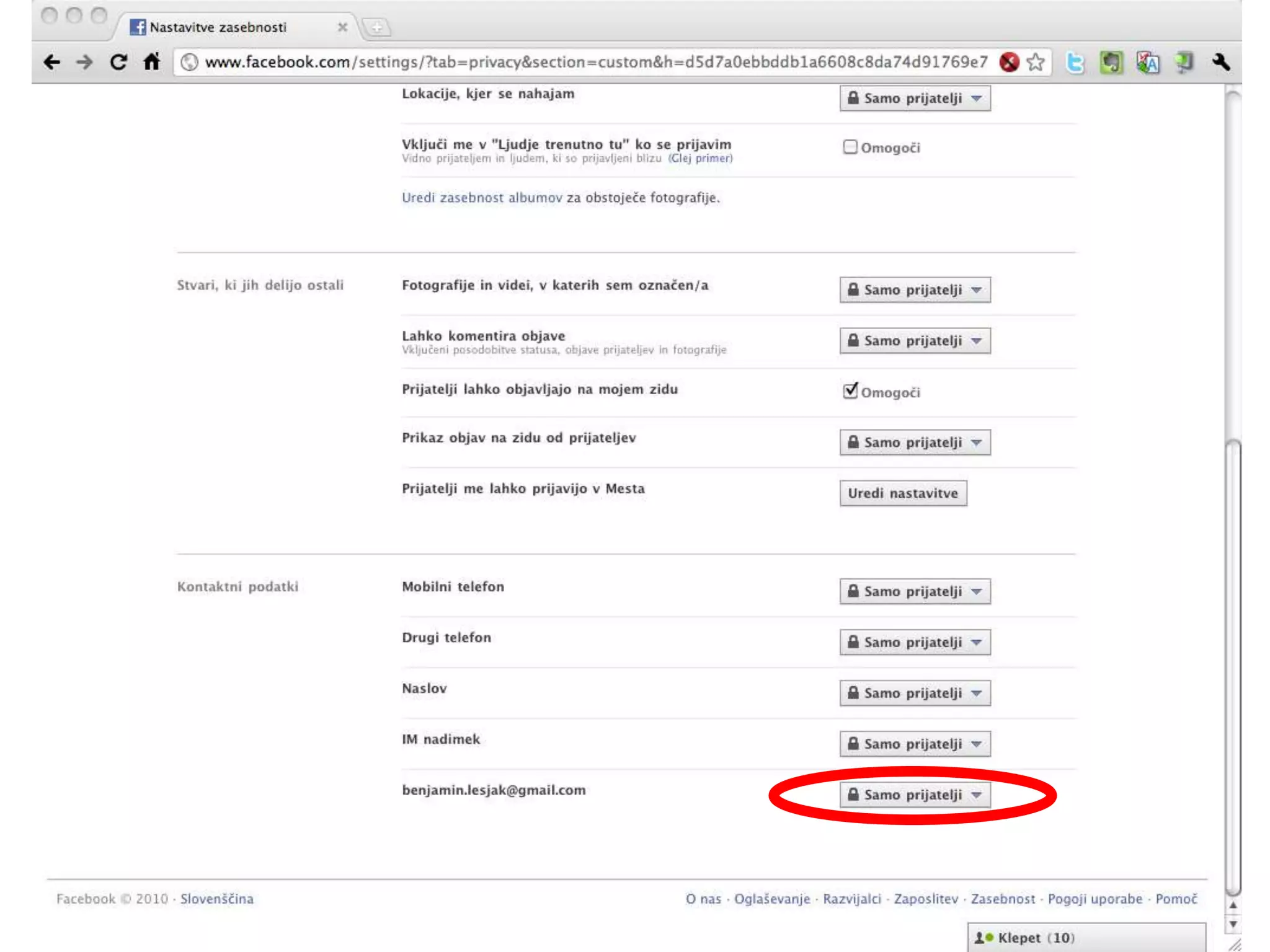Open Mobilni telefon privacy dropdown
Screen dimensions: 1270x952
pos(915,591)
